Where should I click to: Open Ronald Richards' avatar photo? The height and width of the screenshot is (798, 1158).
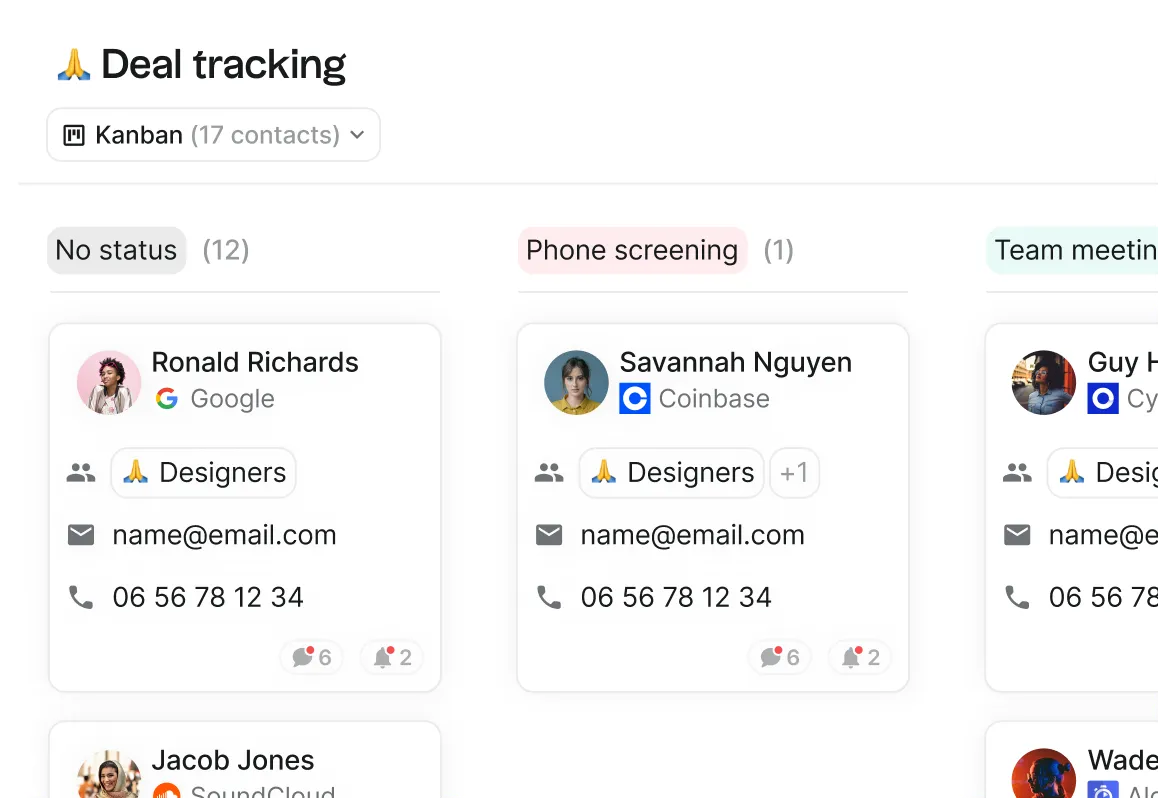pyautogui.click(x=109, y=382)
